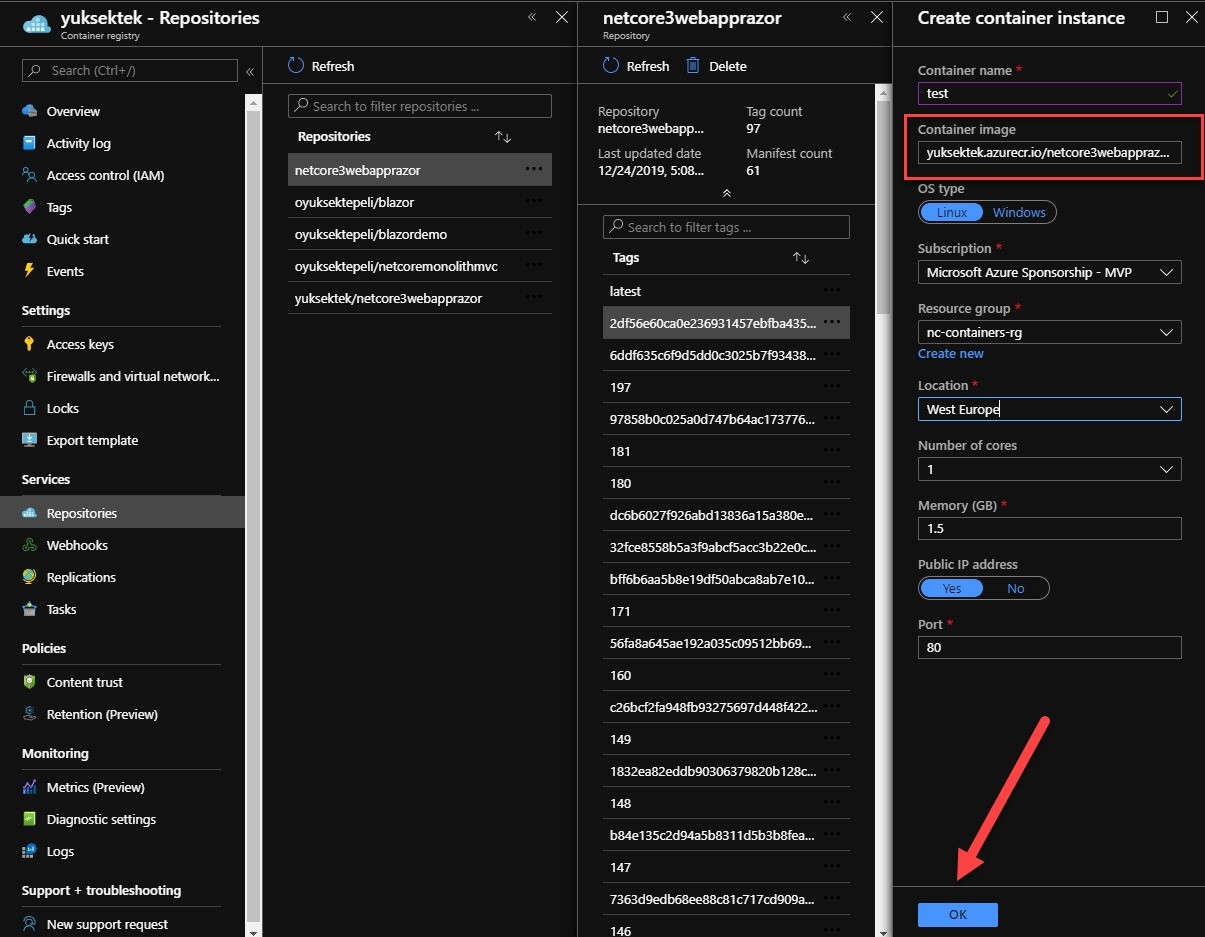Click the Tags icon in sidebar
Viewport: 1205px width, 937px height.
(29, 207)
